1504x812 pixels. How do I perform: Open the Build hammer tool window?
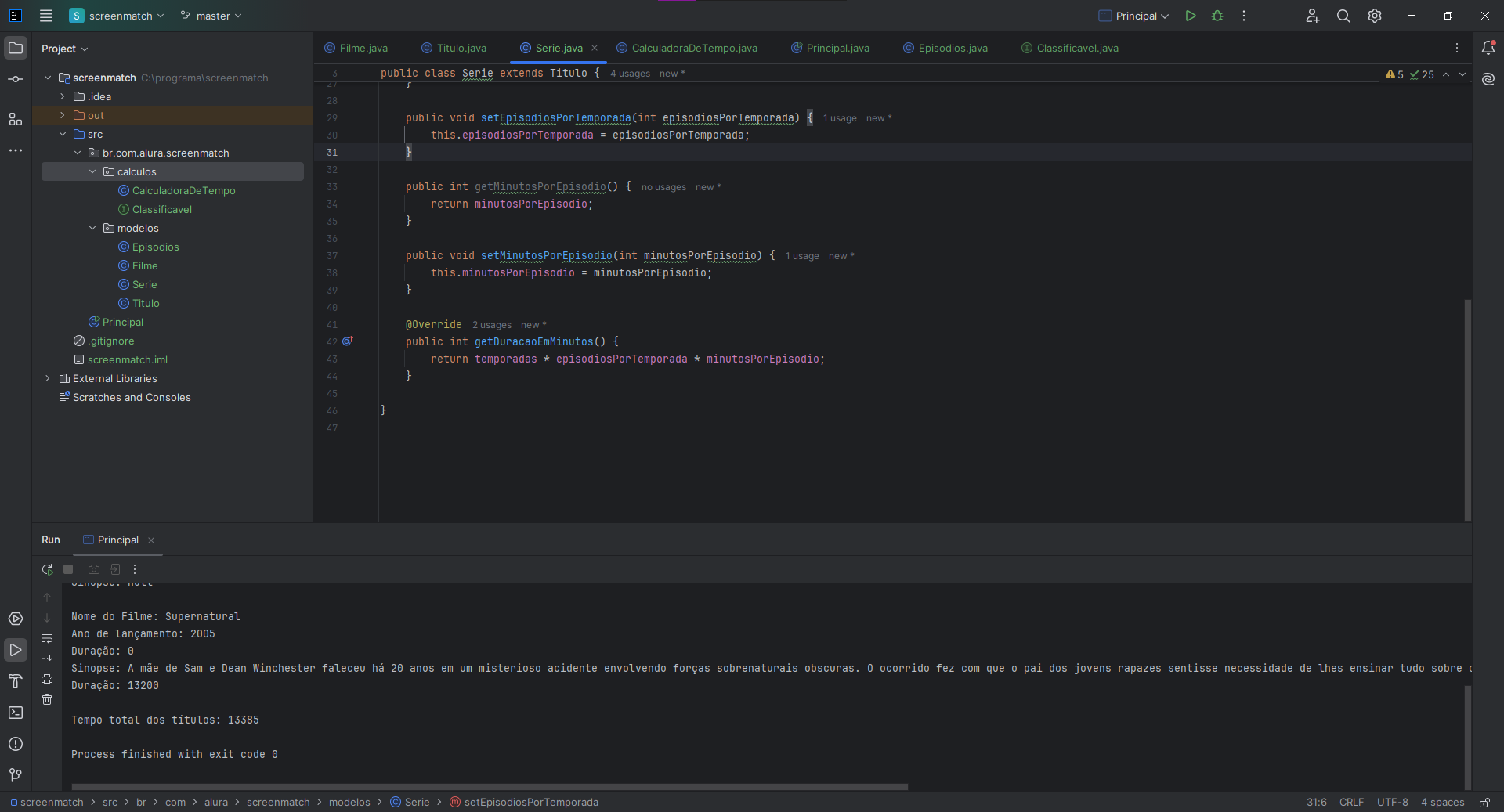pyautogui.click(x=16, y=681)
